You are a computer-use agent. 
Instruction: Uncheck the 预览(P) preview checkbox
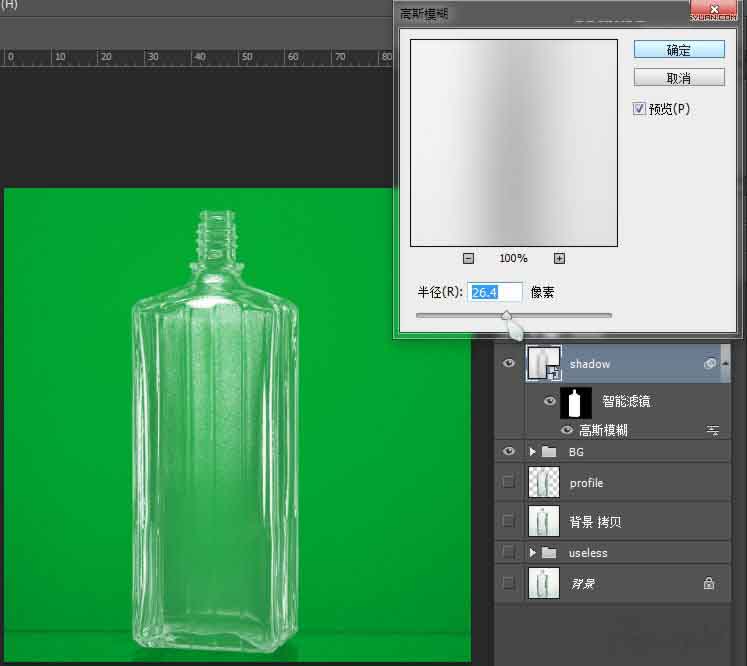[640, 109]
